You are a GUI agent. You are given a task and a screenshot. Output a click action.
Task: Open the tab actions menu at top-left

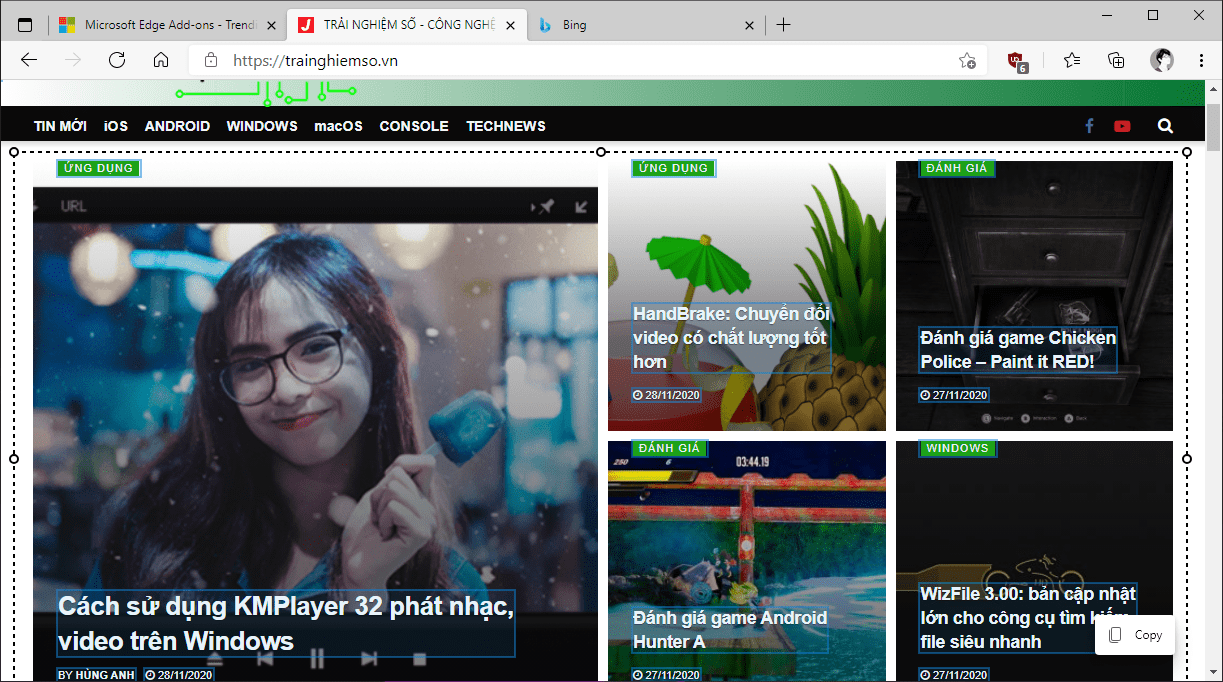tap(24, 22)
